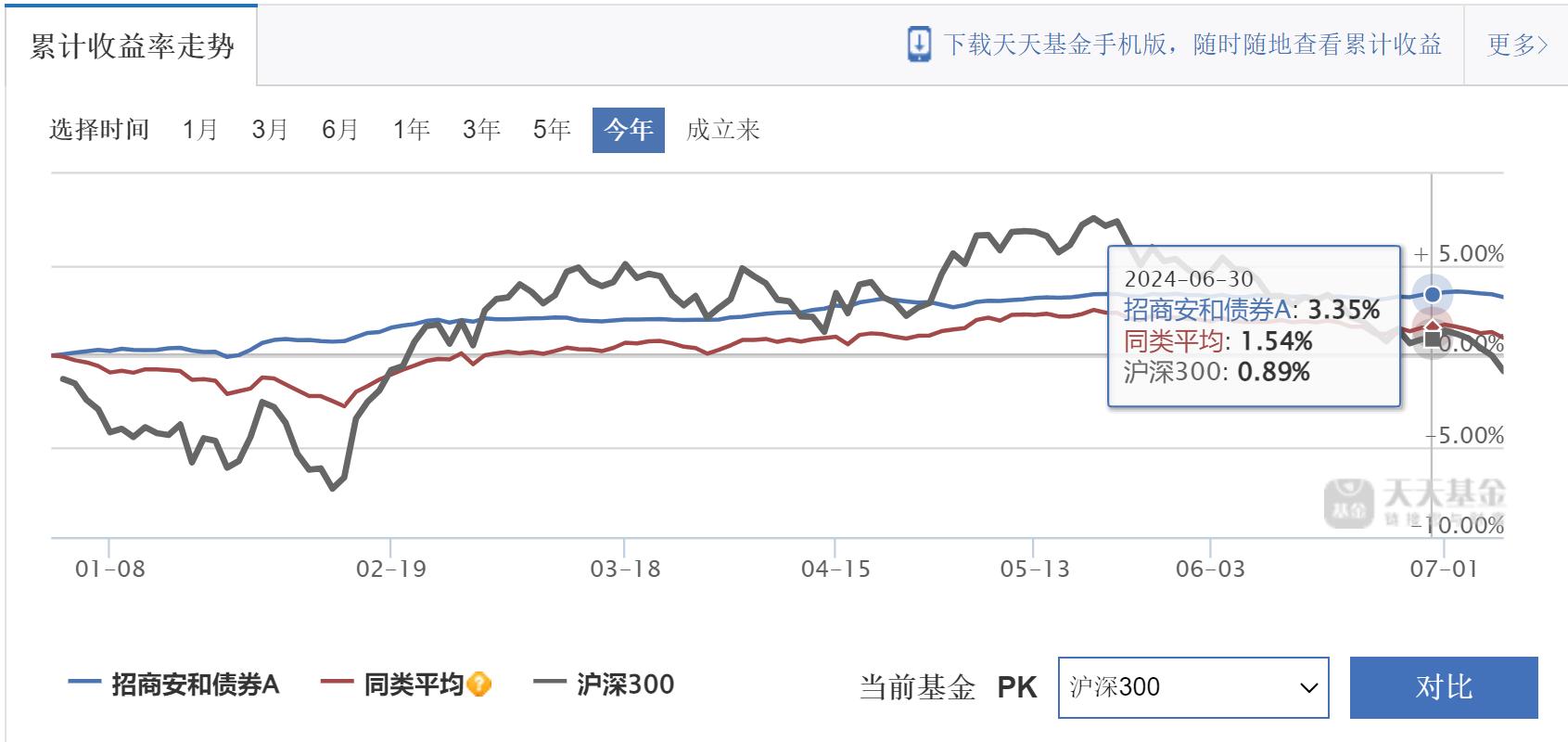Open the 沪深300 comparison dropdown
The width and height of the screenshot is (1568, 742).
tap(1192, 687)
